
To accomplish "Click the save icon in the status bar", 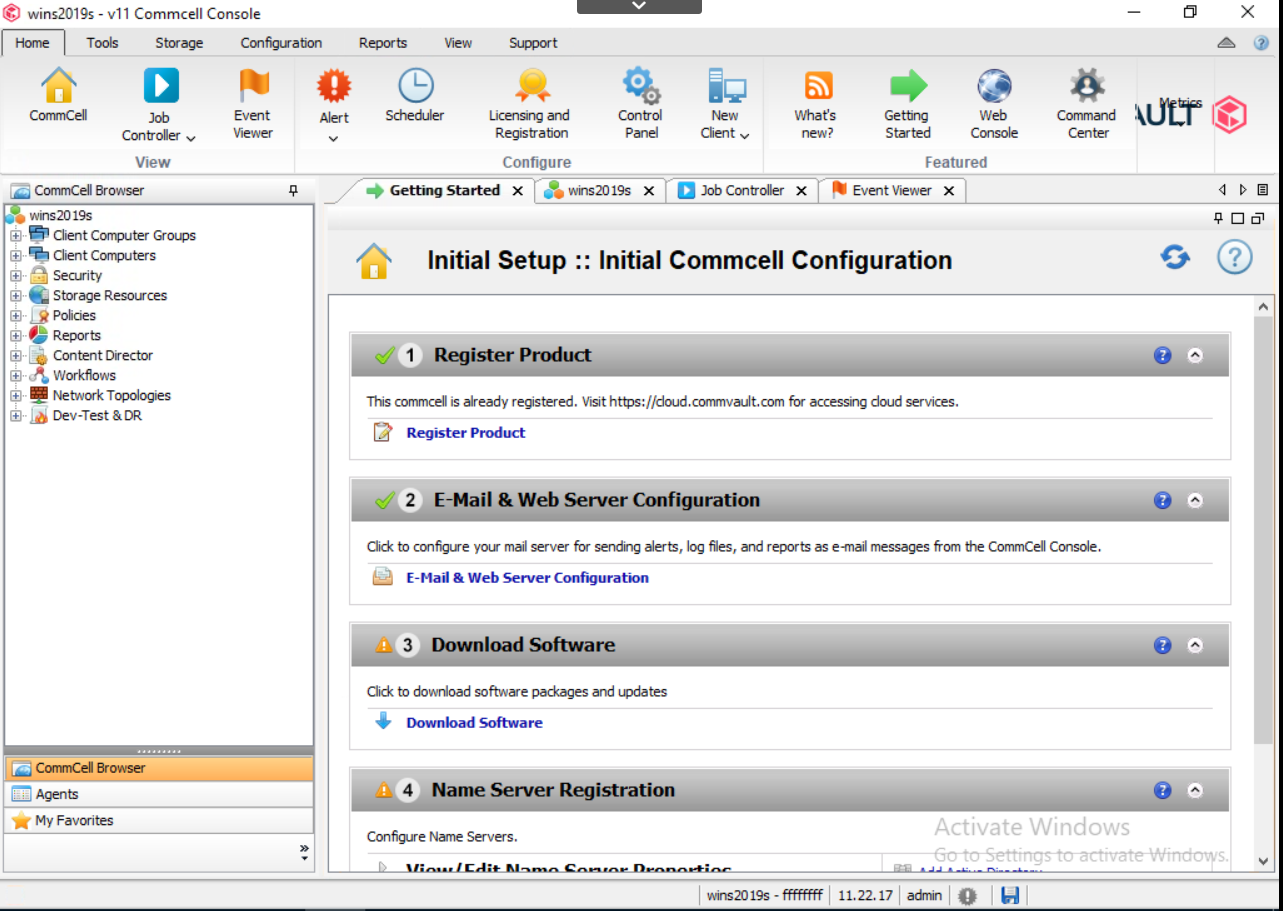I will point(1010,896).
